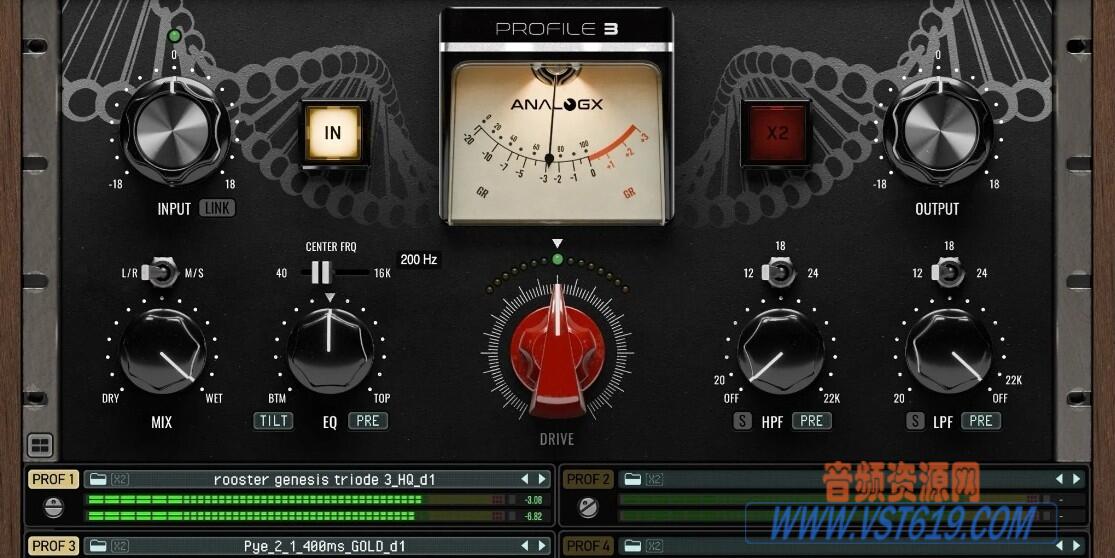Click the CENTER FRQ slider handle
The width and height of the screenshot is (1115, 558).
[x=321, y=272]
